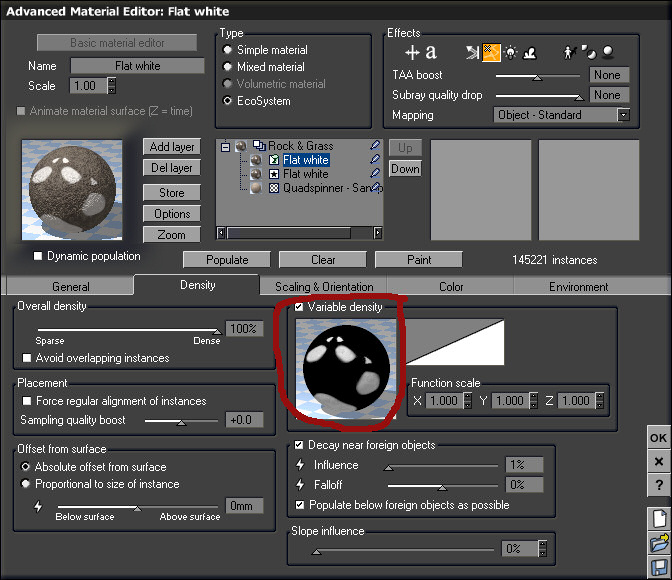Open the Scaling & Orientation tab

pyautogui.click(x=324, y=286)
